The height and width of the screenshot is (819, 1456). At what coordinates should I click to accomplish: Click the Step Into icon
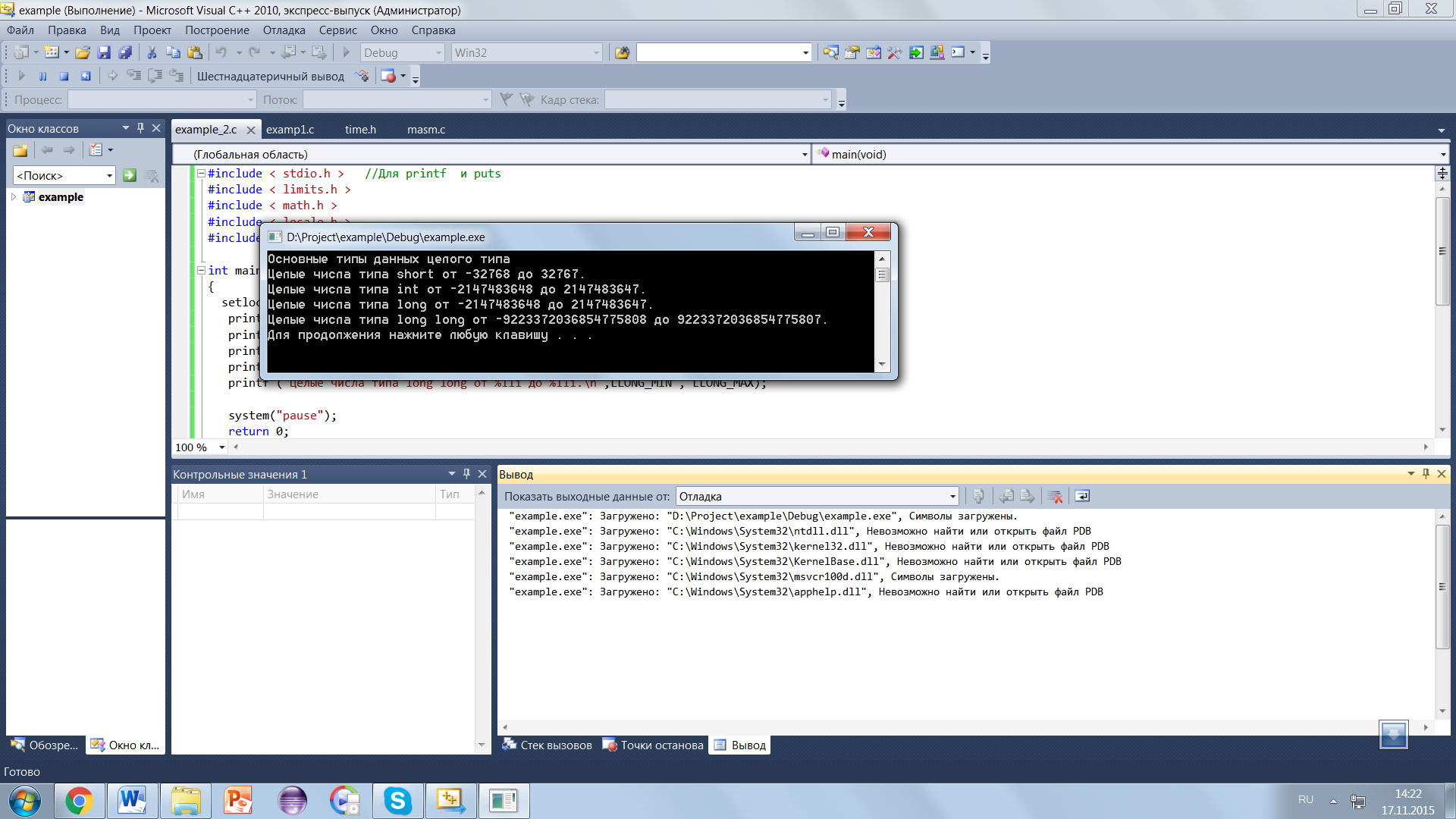coord(133,76)
